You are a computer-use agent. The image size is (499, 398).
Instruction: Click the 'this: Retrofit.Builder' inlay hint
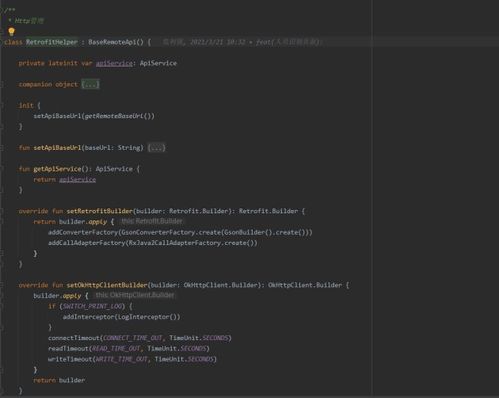[152, 221]
